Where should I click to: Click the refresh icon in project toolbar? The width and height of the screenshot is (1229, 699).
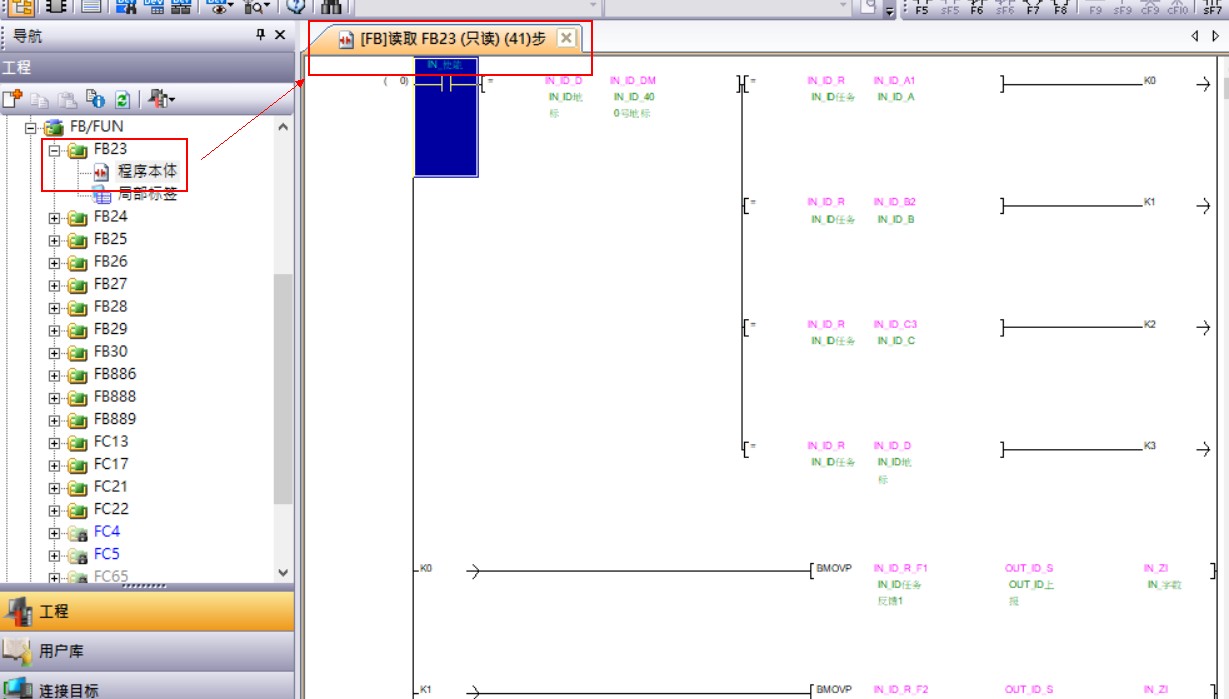(x=122, y=99)
